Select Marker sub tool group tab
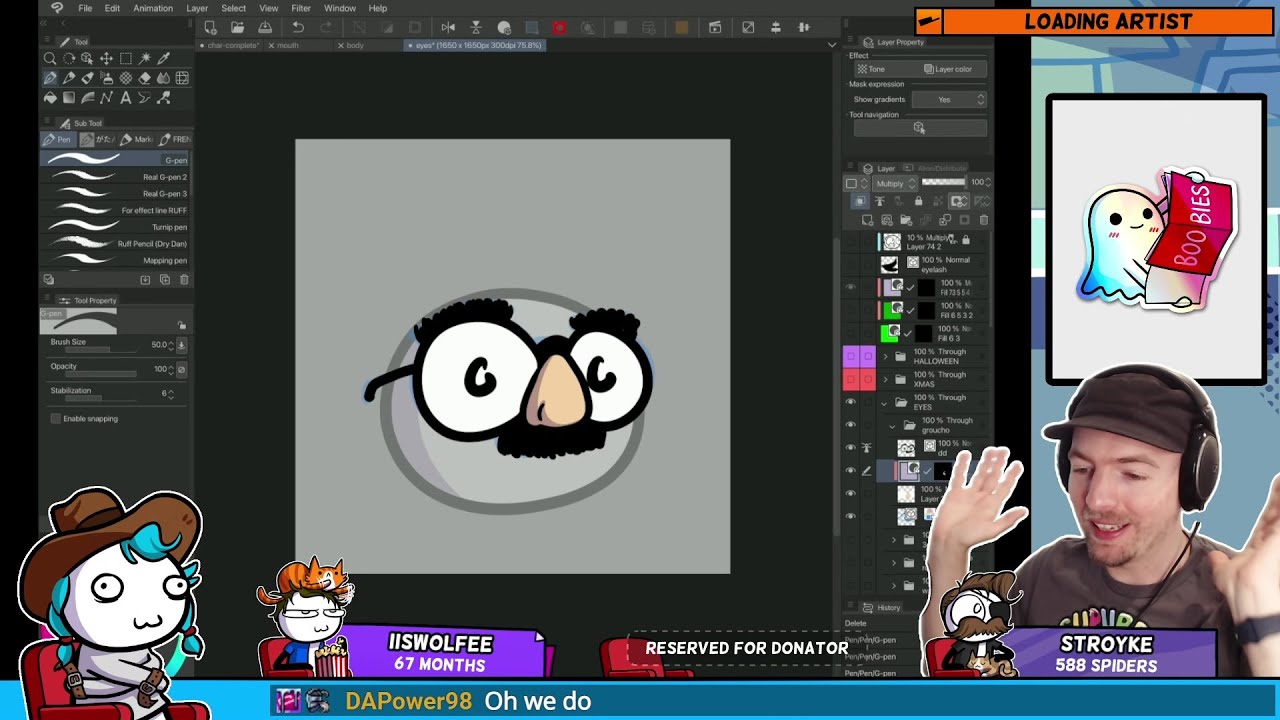The height and width of the screenshot is (720, 1280). pos(138,139)
